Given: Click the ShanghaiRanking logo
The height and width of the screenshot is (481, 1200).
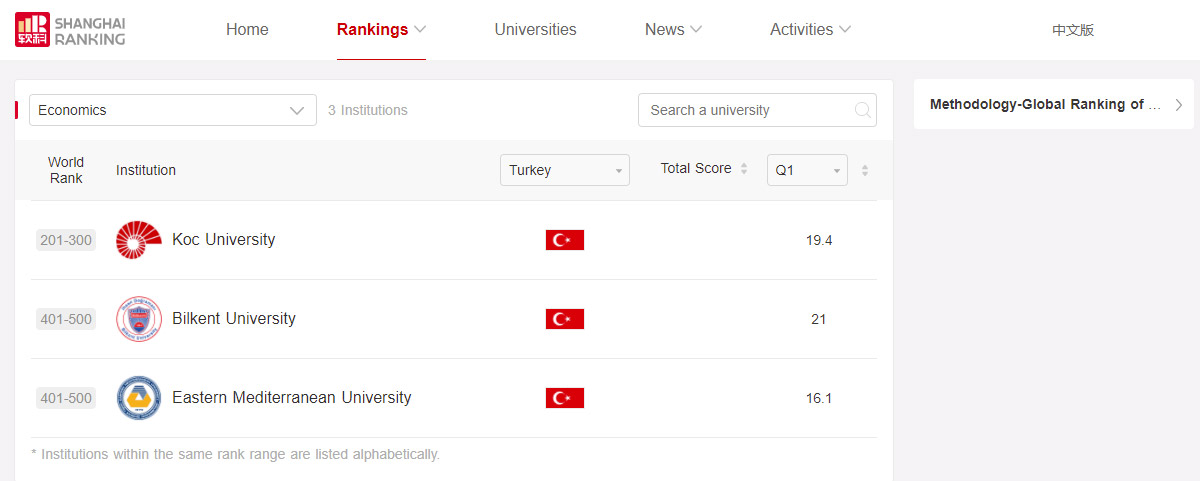Looking at the screenshot, I should (x=70, y=30).
